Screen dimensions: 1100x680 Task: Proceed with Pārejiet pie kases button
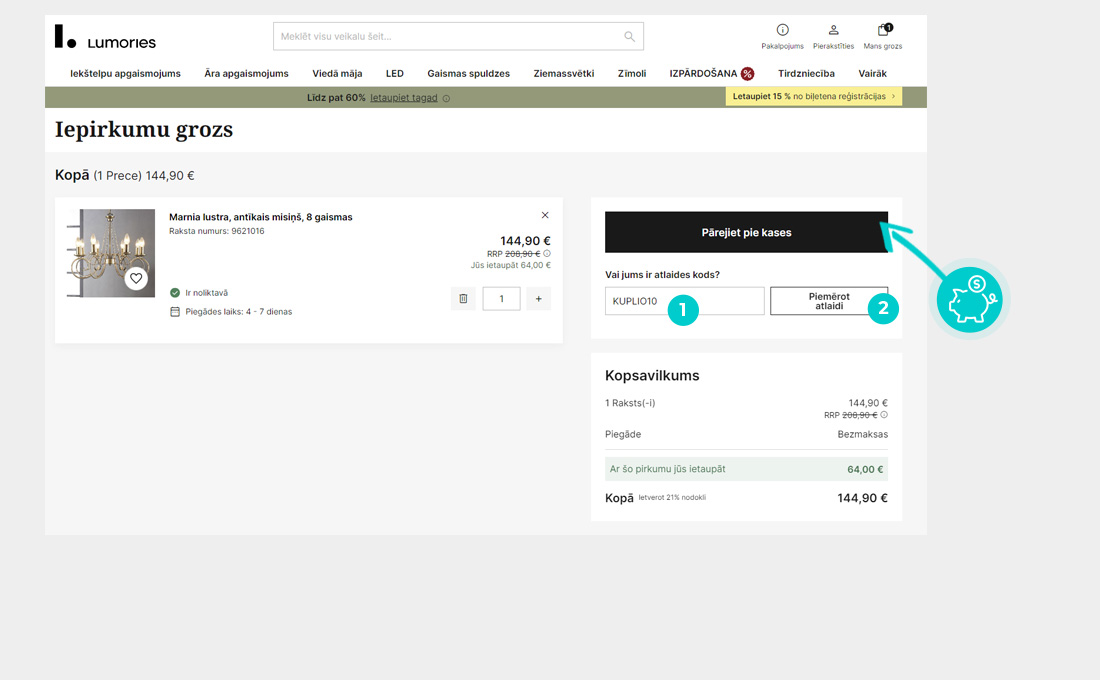746,232
